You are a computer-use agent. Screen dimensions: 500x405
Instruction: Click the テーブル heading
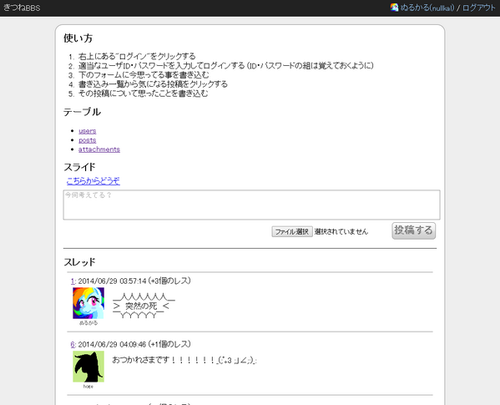point(82,112)
